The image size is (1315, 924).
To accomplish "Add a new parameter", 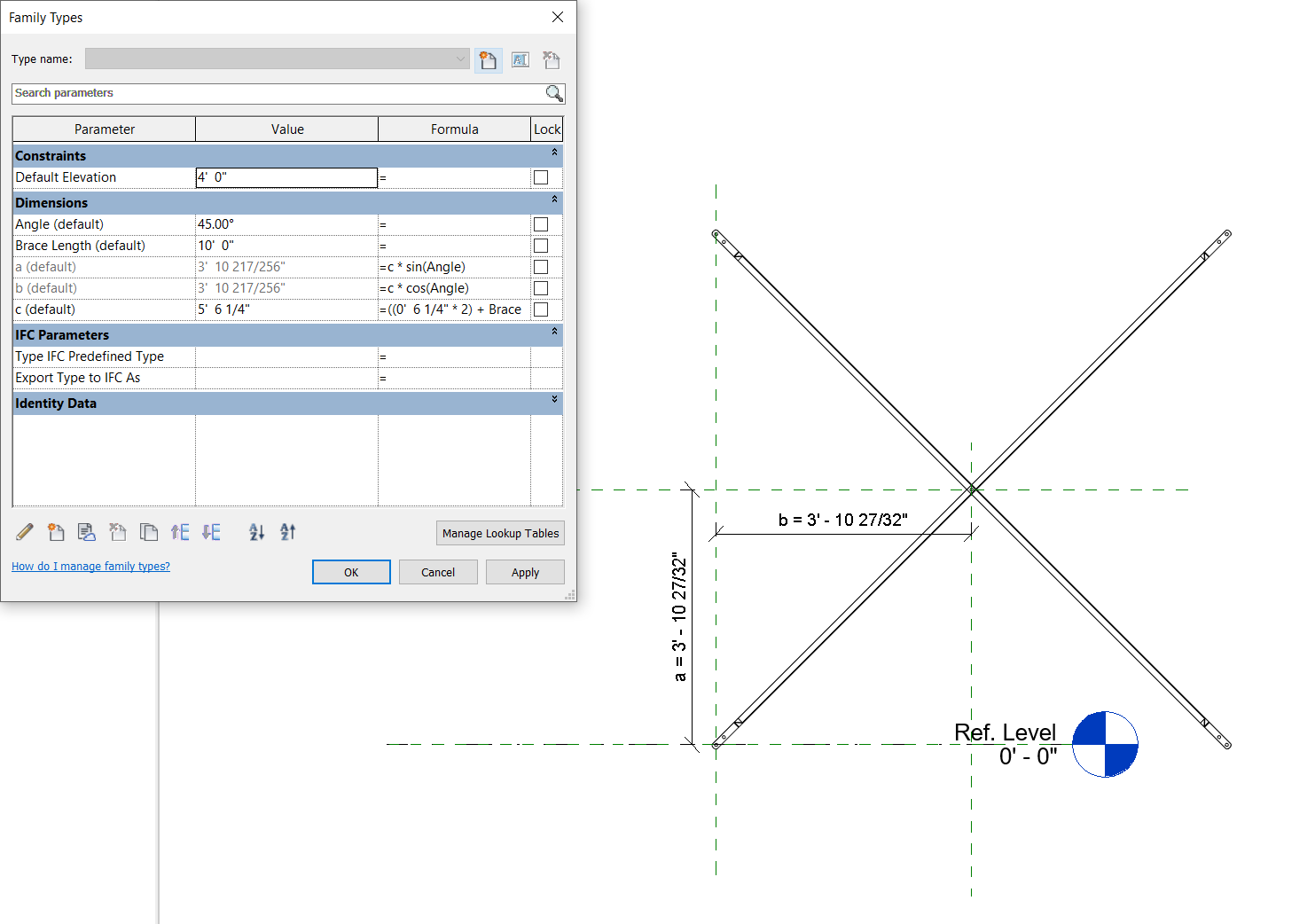I will [x=56, y=531].
